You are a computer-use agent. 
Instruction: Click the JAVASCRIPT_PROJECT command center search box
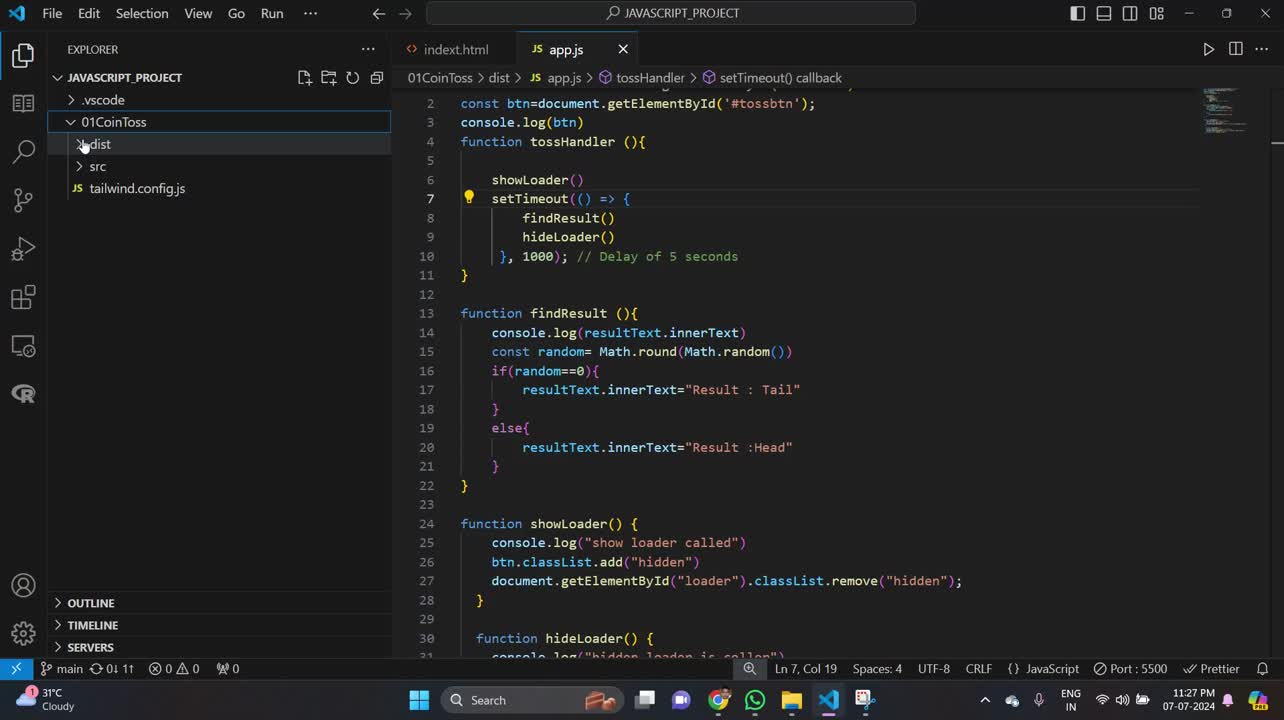(671, 14)
